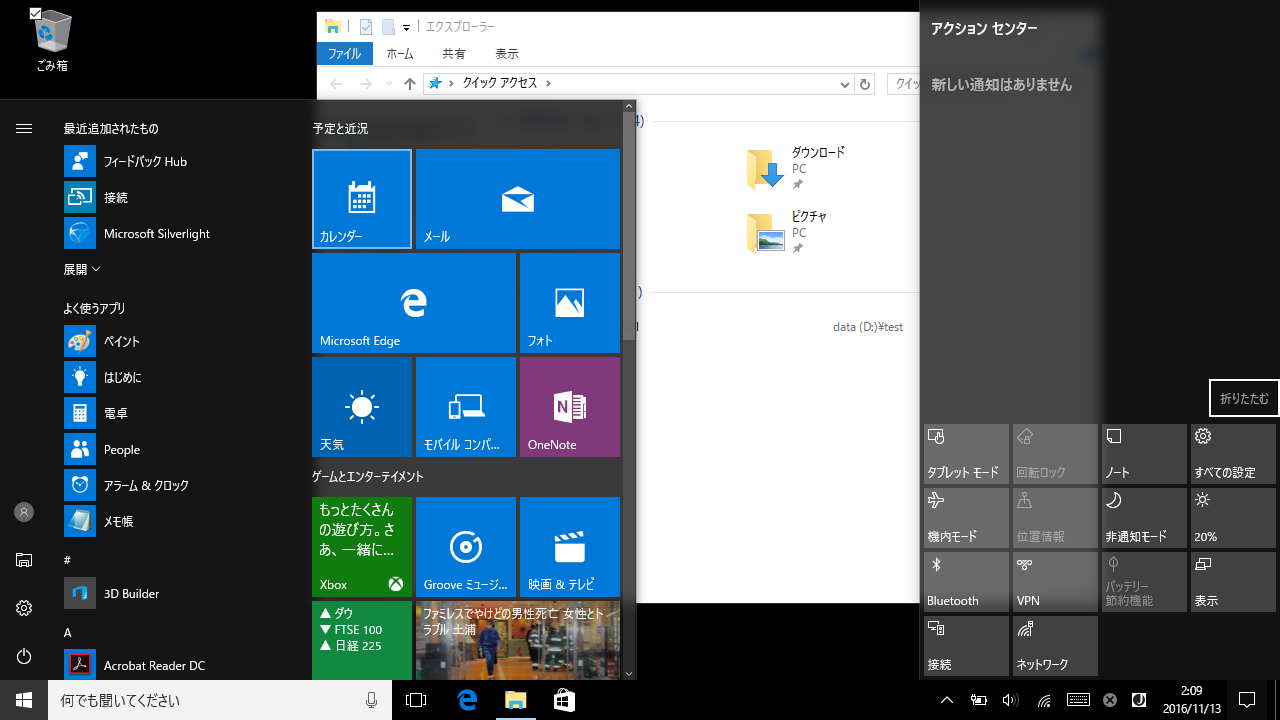Click the 20% brightness quick action
This screenshot has width=1280, height=720.
click(x=1232, y=517)
